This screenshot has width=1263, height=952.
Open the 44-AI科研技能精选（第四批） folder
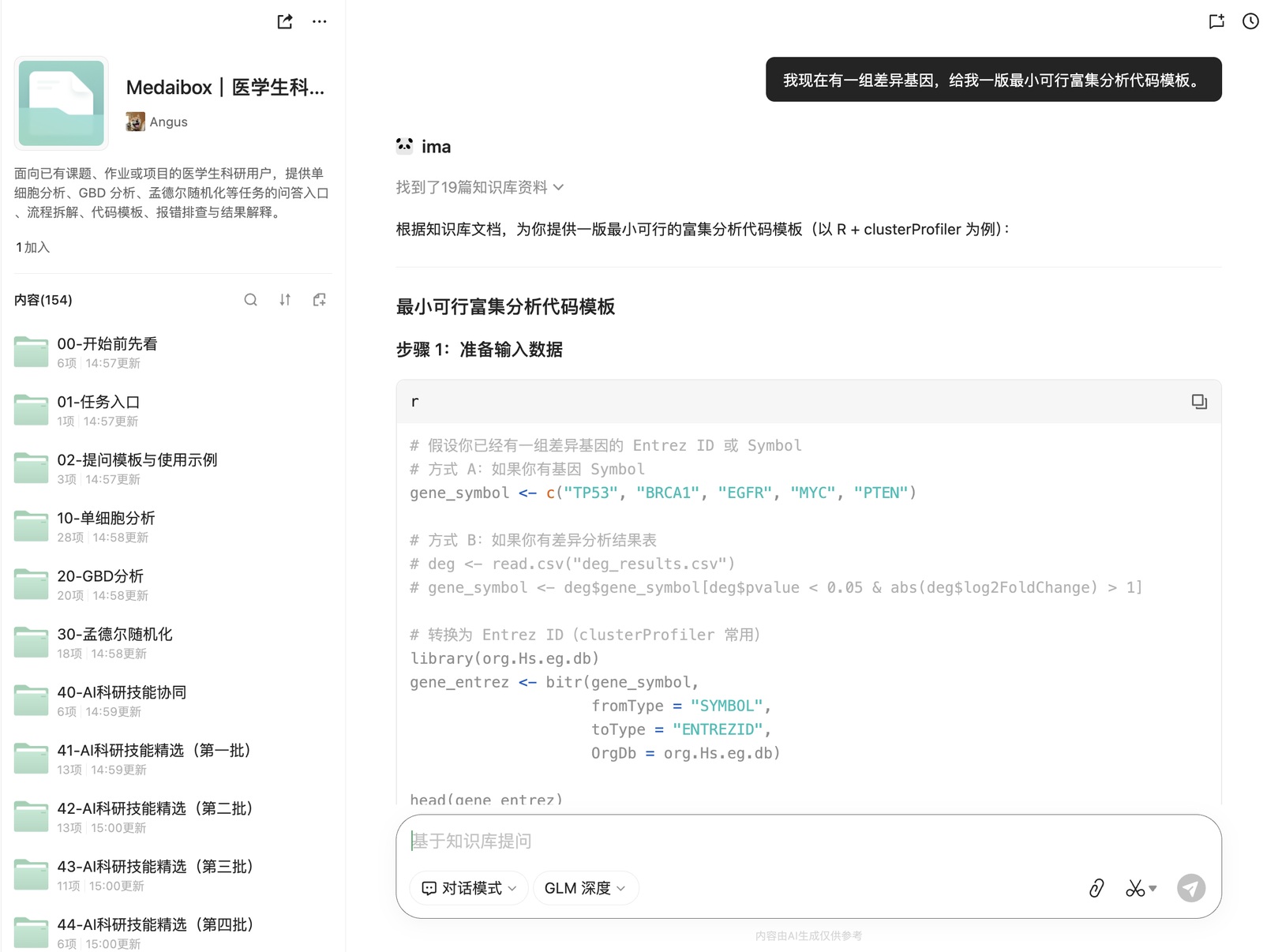click(172, 932)
